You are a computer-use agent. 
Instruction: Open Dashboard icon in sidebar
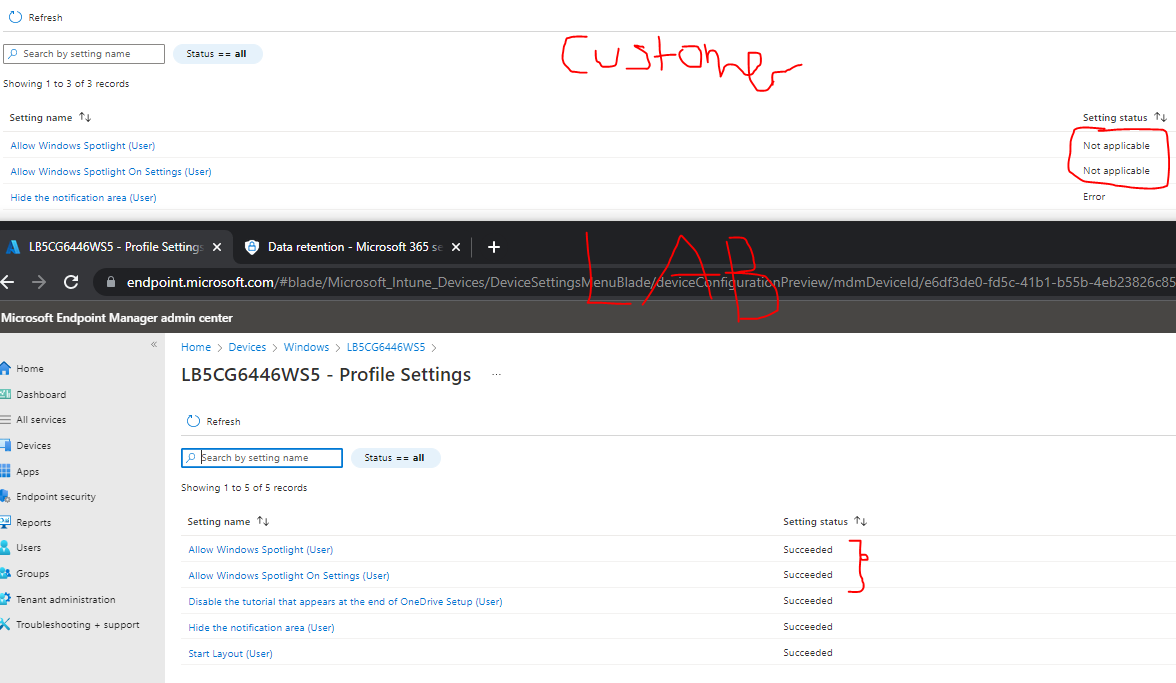tap(5, 394)
